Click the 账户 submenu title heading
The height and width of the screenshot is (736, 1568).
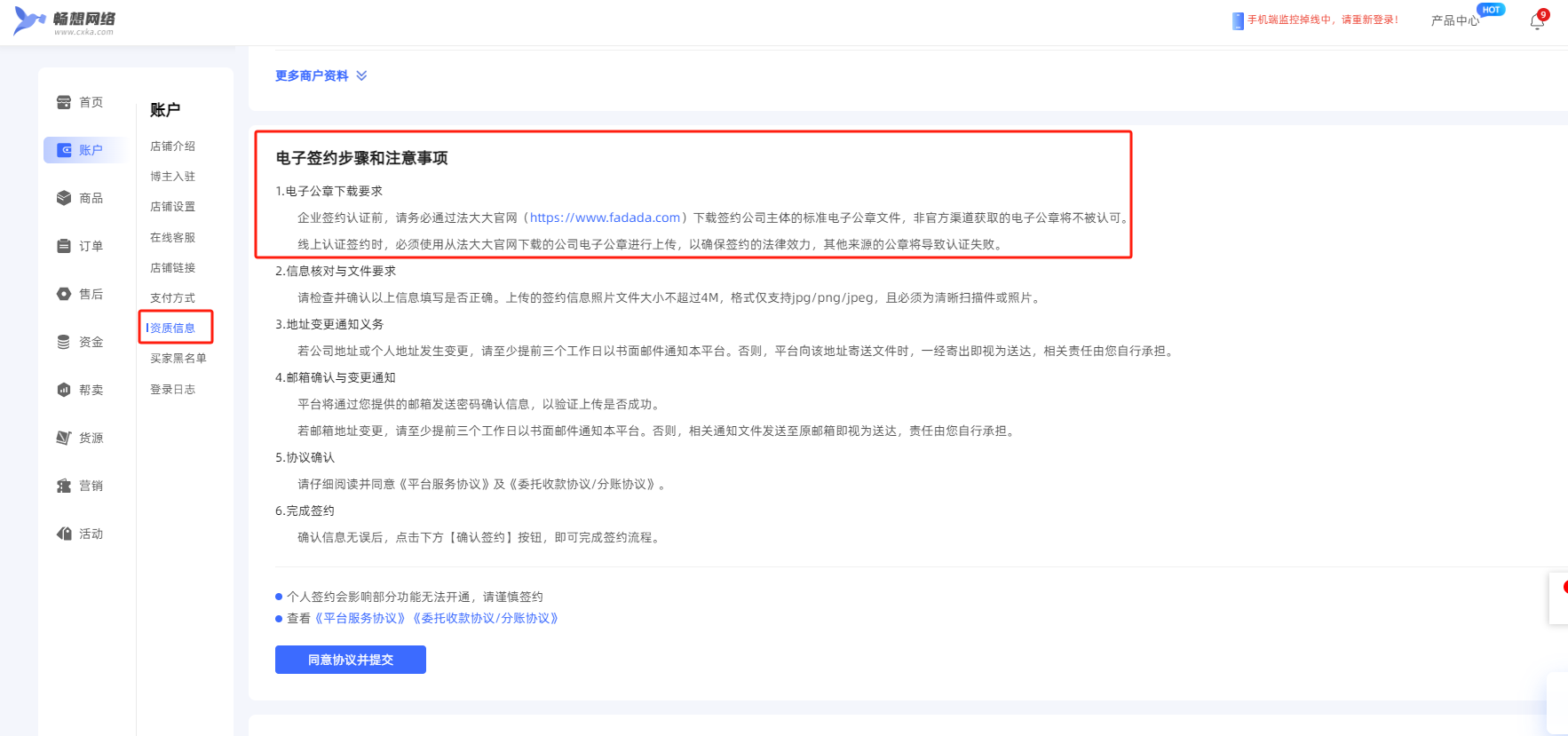click(165, 110)
